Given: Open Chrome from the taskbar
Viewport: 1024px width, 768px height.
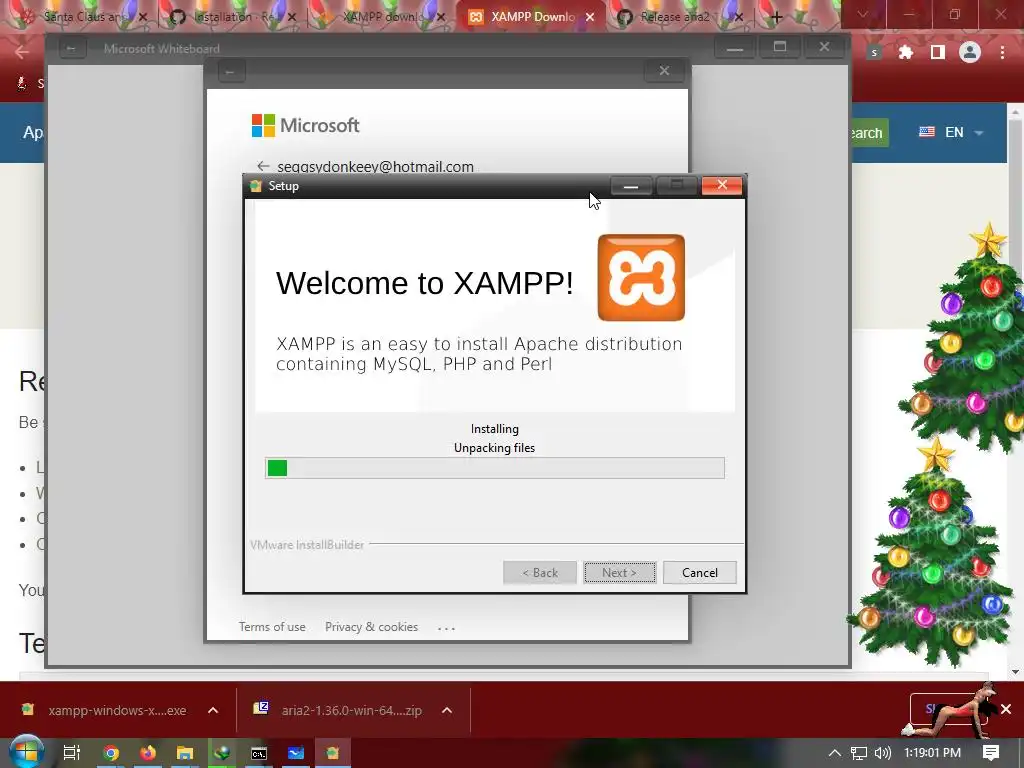Looking at the screenshot, I should pyautogui.click(x=111, y=753).
